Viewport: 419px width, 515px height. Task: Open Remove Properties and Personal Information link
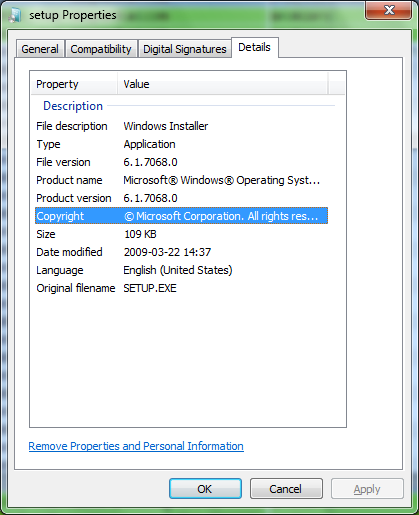tap(136, 446)
